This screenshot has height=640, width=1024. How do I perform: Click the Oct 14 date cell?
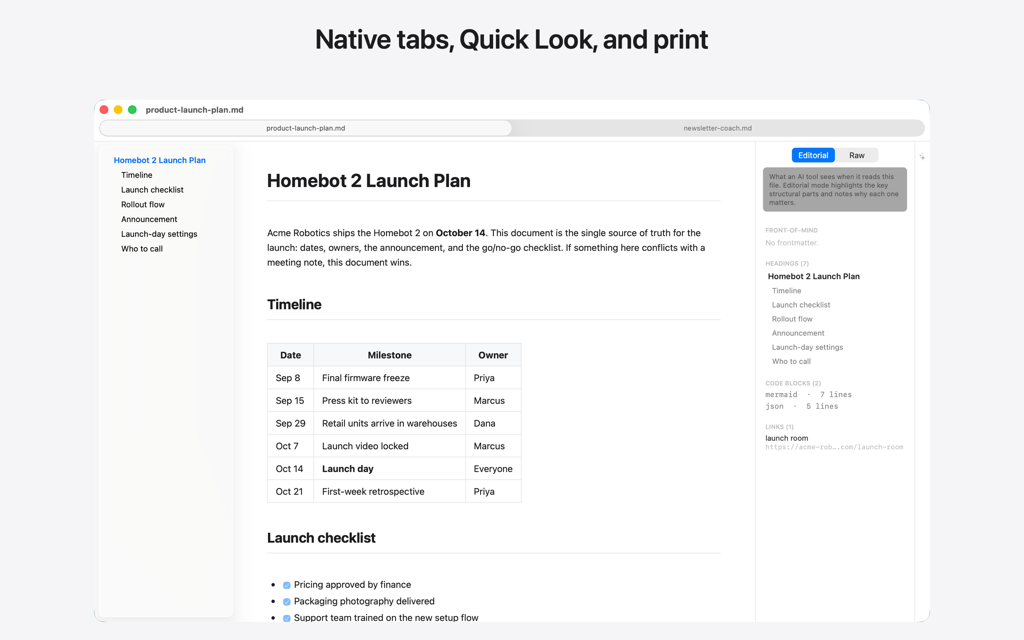(x=289, y=469)
